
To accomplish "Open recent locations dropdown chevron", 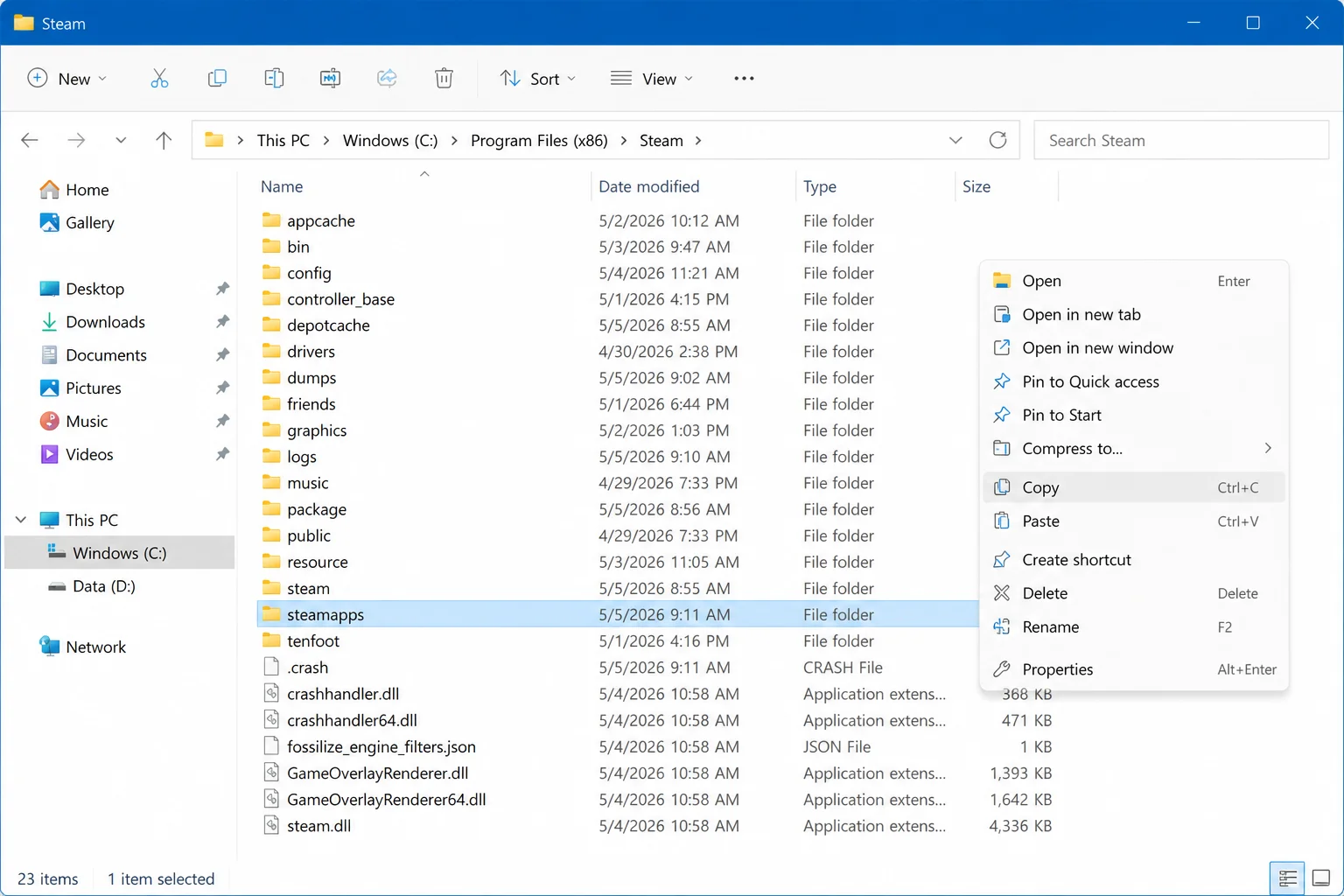I will click(121, 140).
